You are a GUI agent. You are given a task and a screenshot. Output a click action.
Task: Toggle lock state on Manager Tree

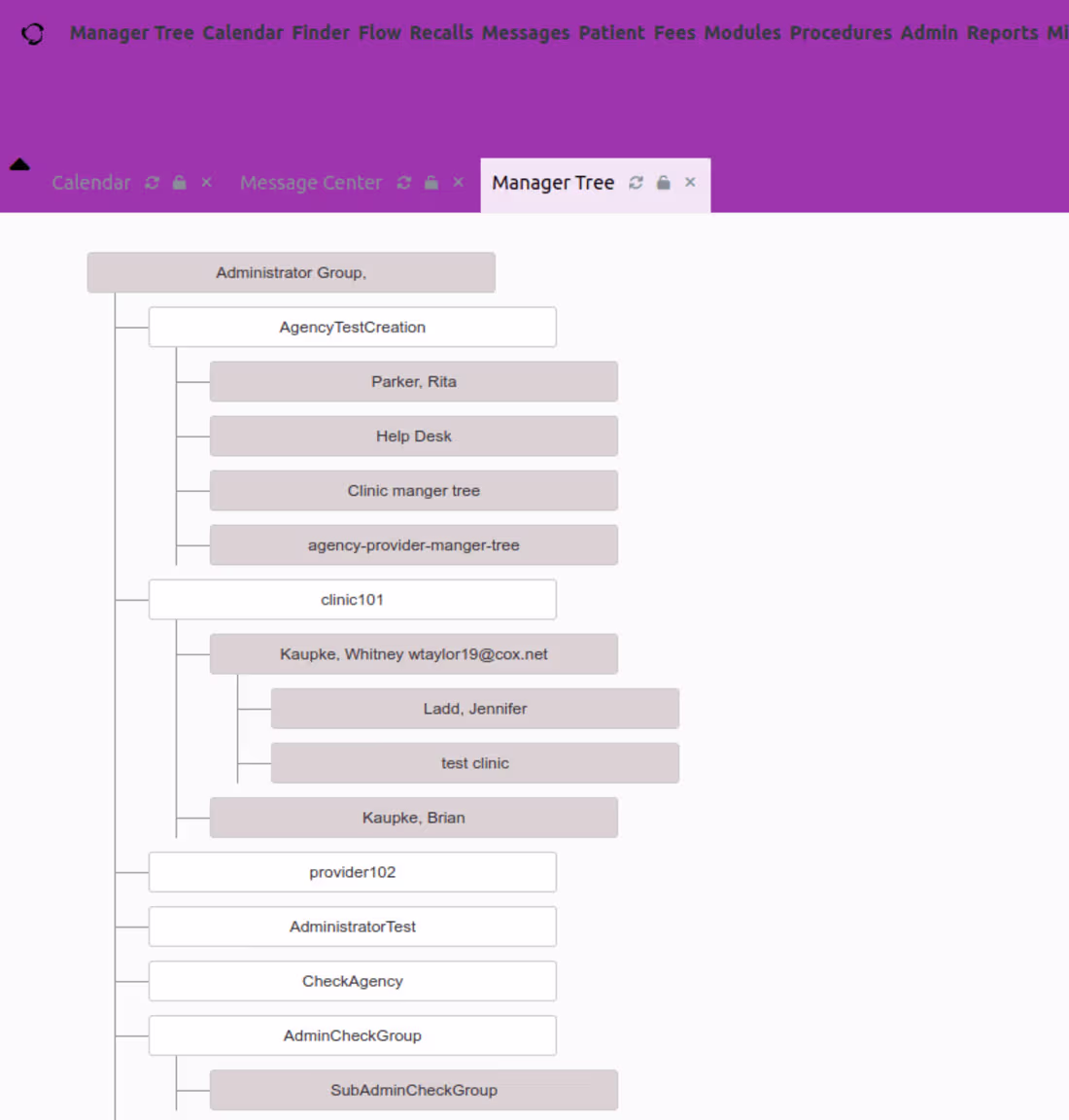(x=663, y=182)
